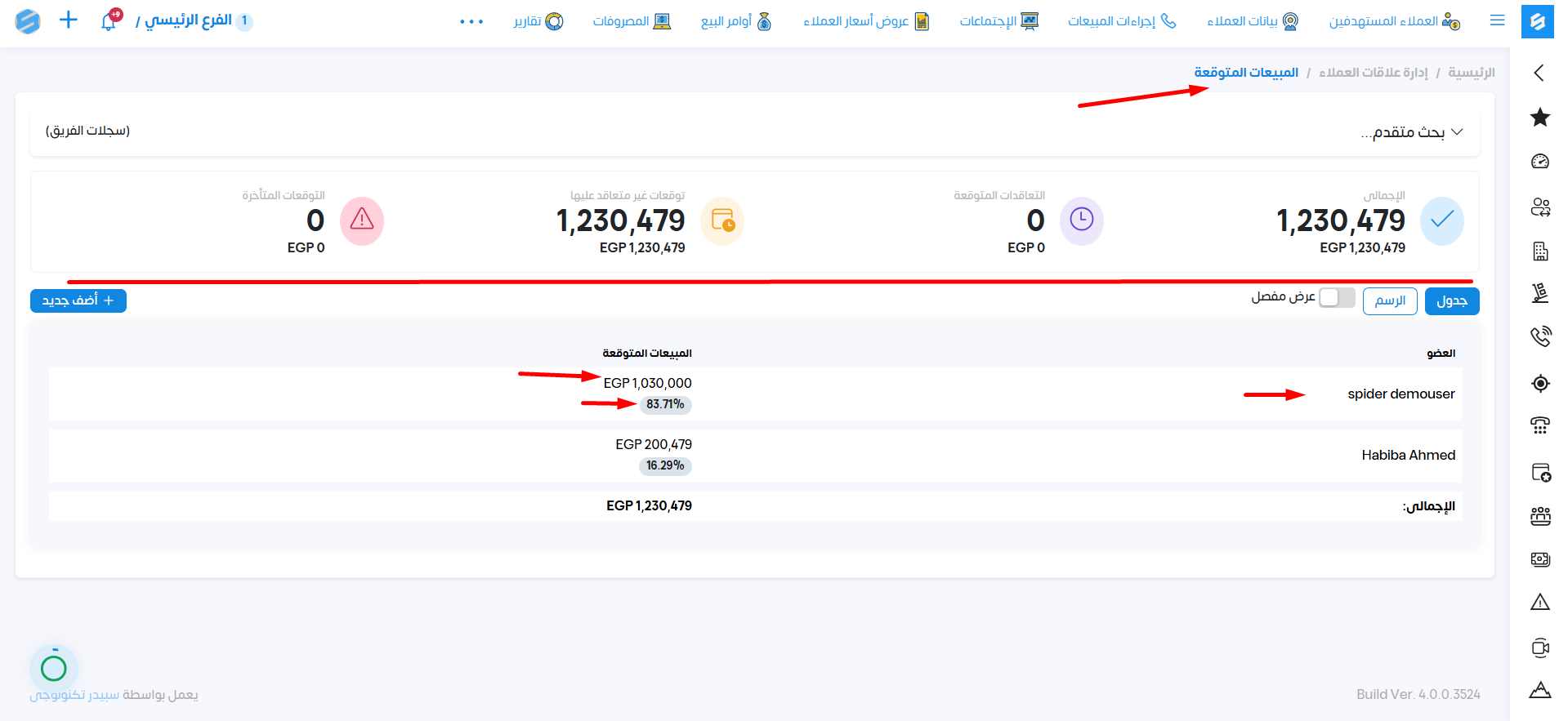Go to إدارة علاقات العملاء breadcrumb

click(1374, 73)
